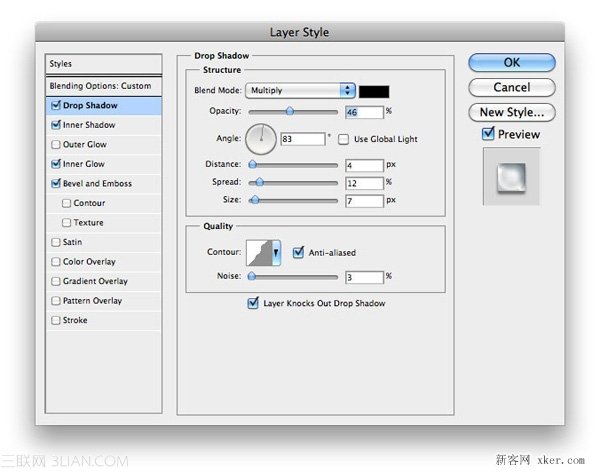Select the Stroke row label
The image size is (600, 474).
coord(75,320)
